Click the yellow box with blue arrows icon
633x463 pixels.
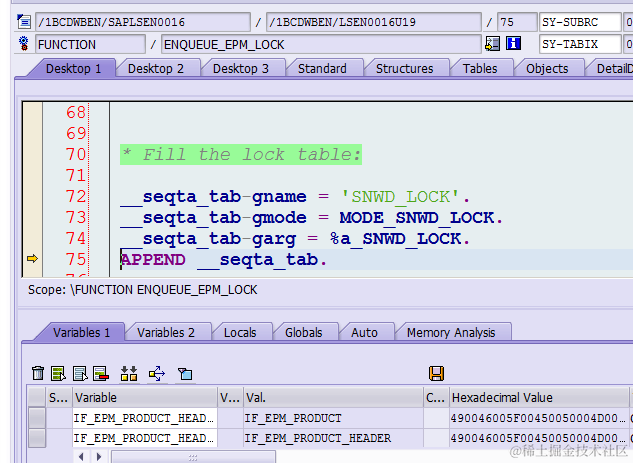(157, 373)
